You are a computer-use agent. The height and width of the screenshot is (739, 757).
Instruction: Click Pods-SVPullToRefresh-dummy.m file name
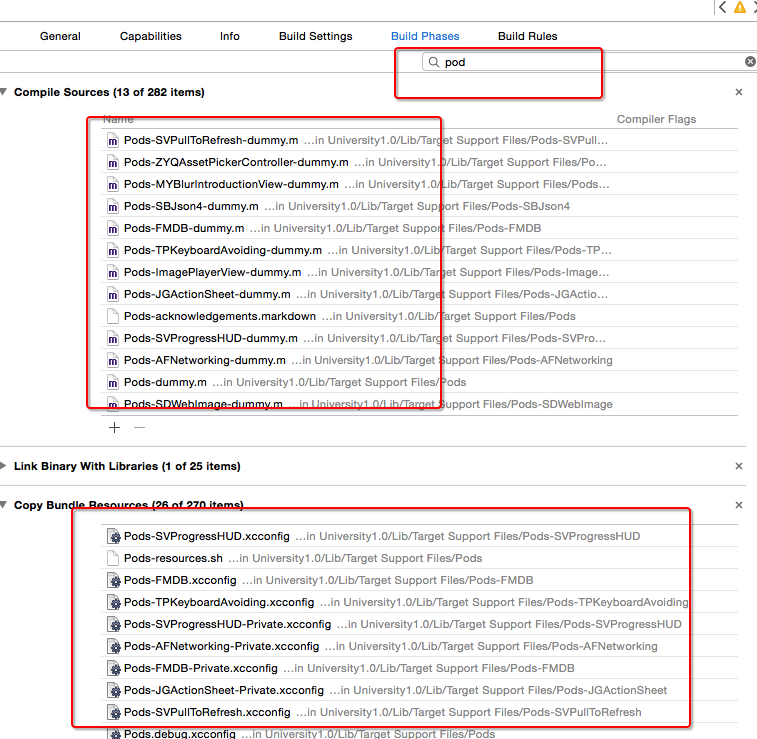(211, 140)
